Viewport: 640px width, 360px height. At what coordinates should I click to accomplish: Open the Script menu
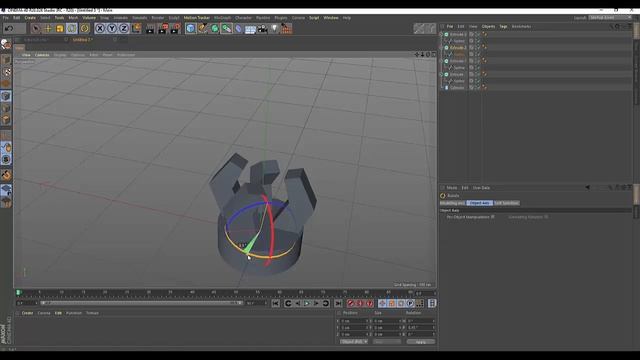tap(314, 18)
